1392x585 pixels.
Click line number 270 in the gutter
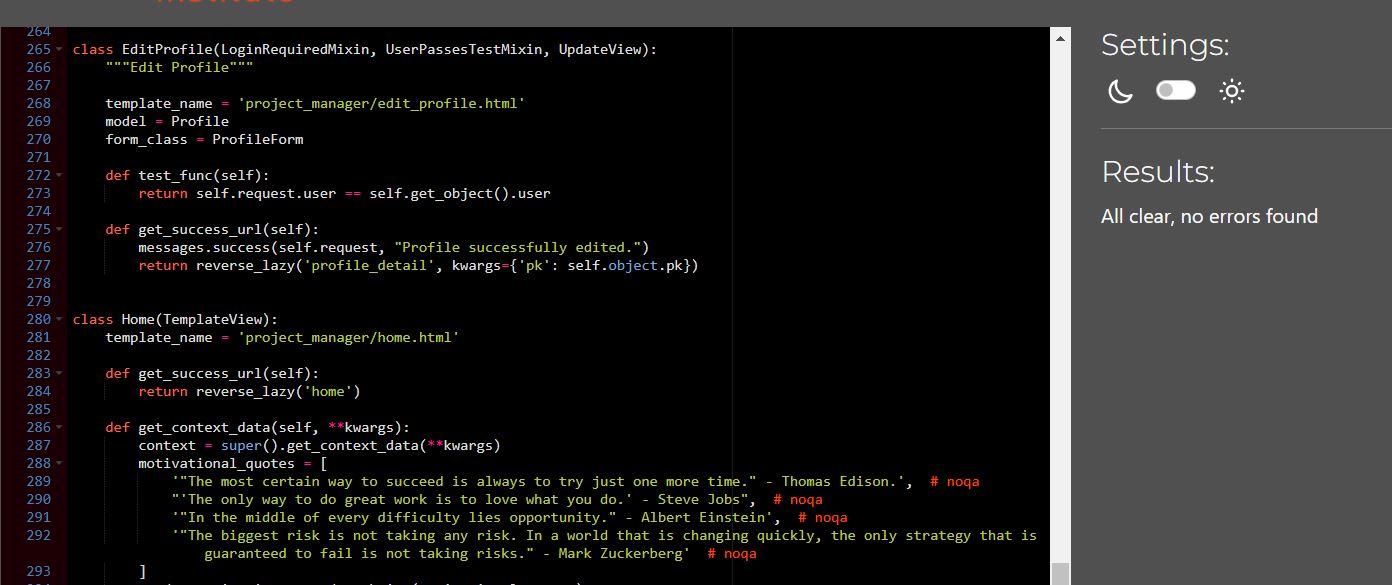click(x=38, y=139)
